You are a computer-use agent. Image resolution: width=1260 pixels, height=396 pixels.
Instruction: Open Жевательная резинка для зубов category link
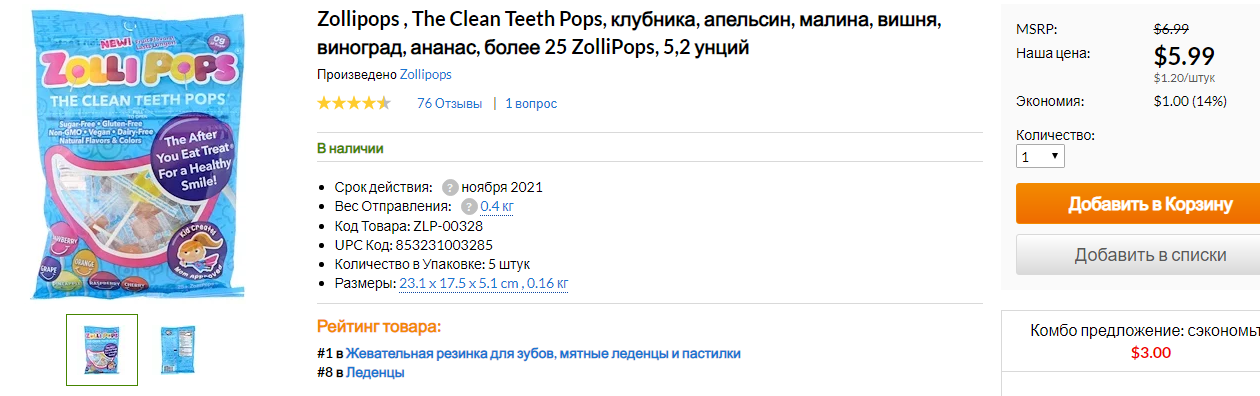pyautogui.click(x=543, y=354)
